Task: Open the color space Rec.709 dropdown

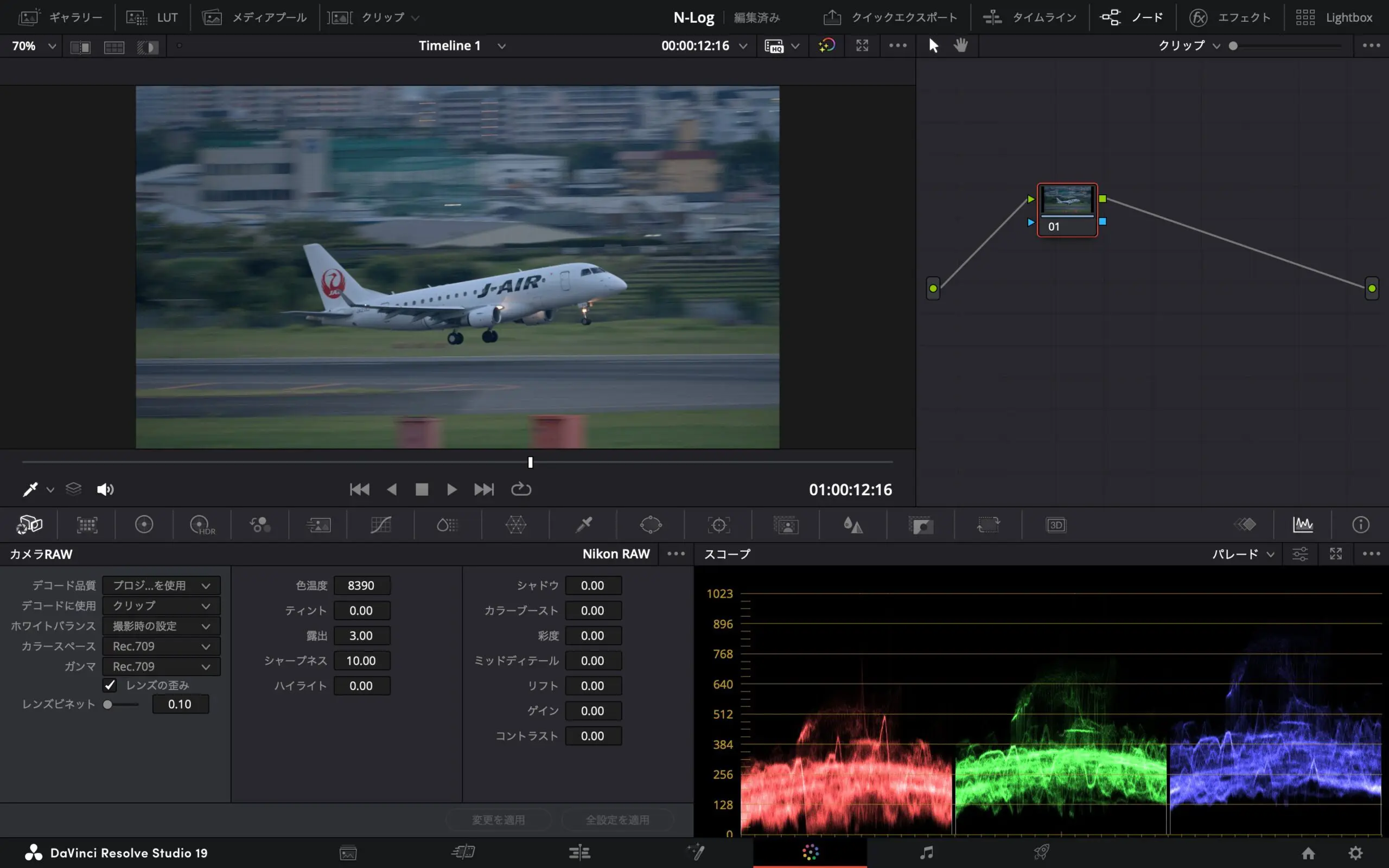Action: 161,647
